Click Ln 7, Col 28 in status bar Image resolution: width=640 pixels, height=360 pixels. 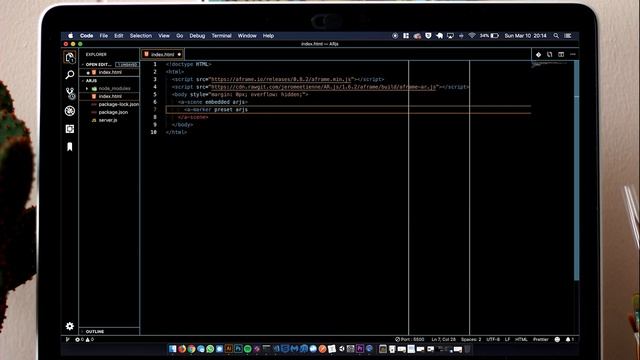coord(443,339)
